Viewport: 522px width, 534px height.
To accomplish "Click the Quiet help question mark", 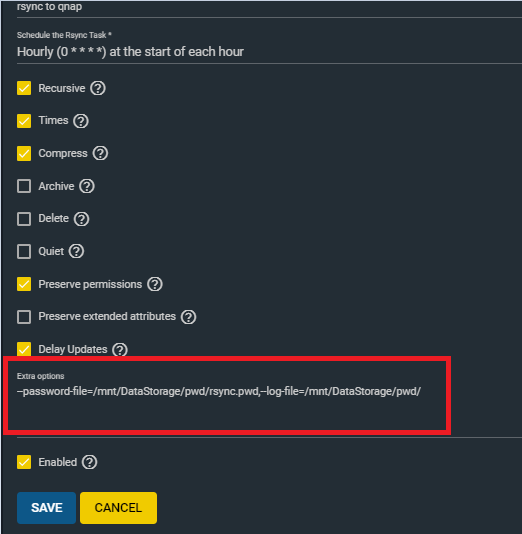I will (x=76, y=251).
